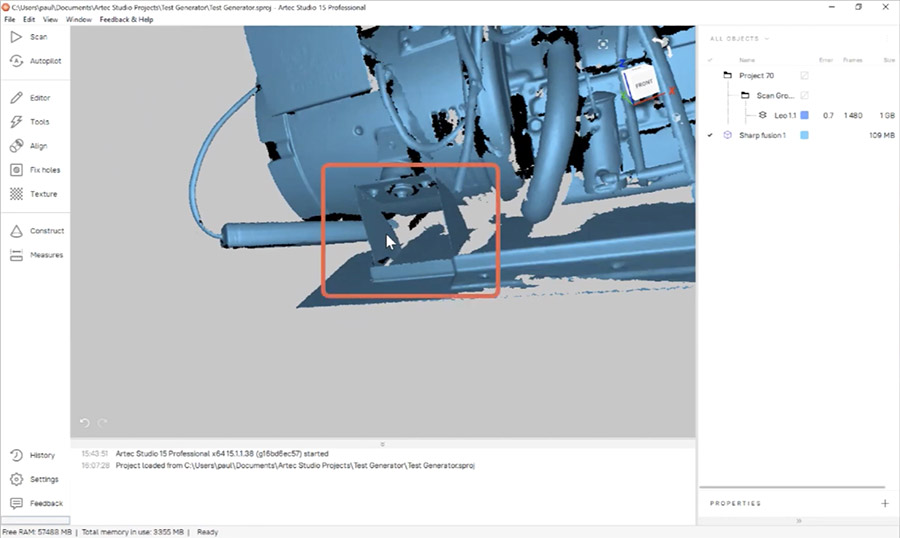Toggle the Project 70 edit checkbox
The width and height of the screenshot is (900, 538).
804,76
